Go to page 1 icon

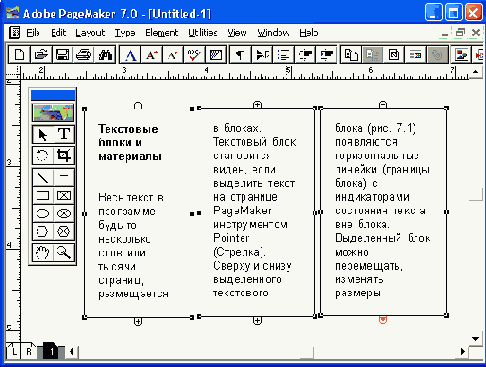(x=52, y=351)
